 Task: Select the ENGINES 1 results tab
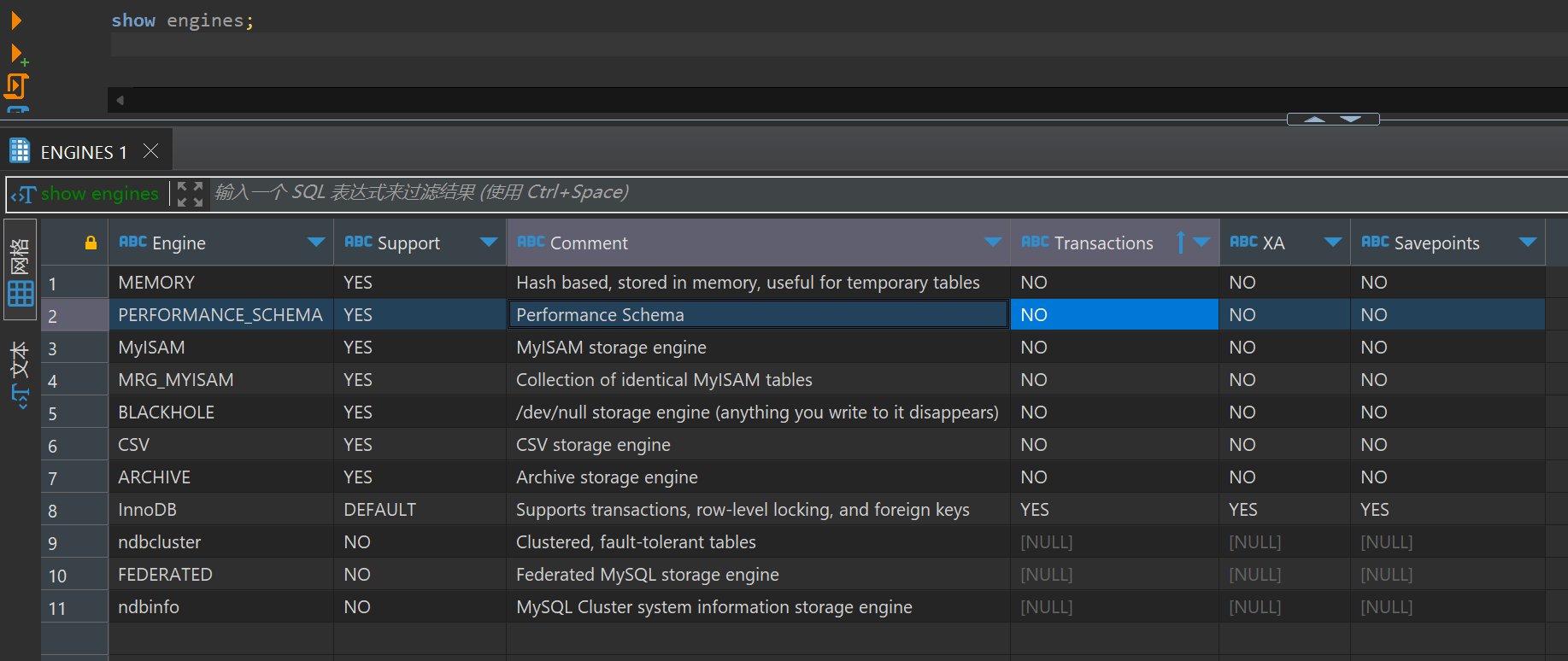[84, 152]
